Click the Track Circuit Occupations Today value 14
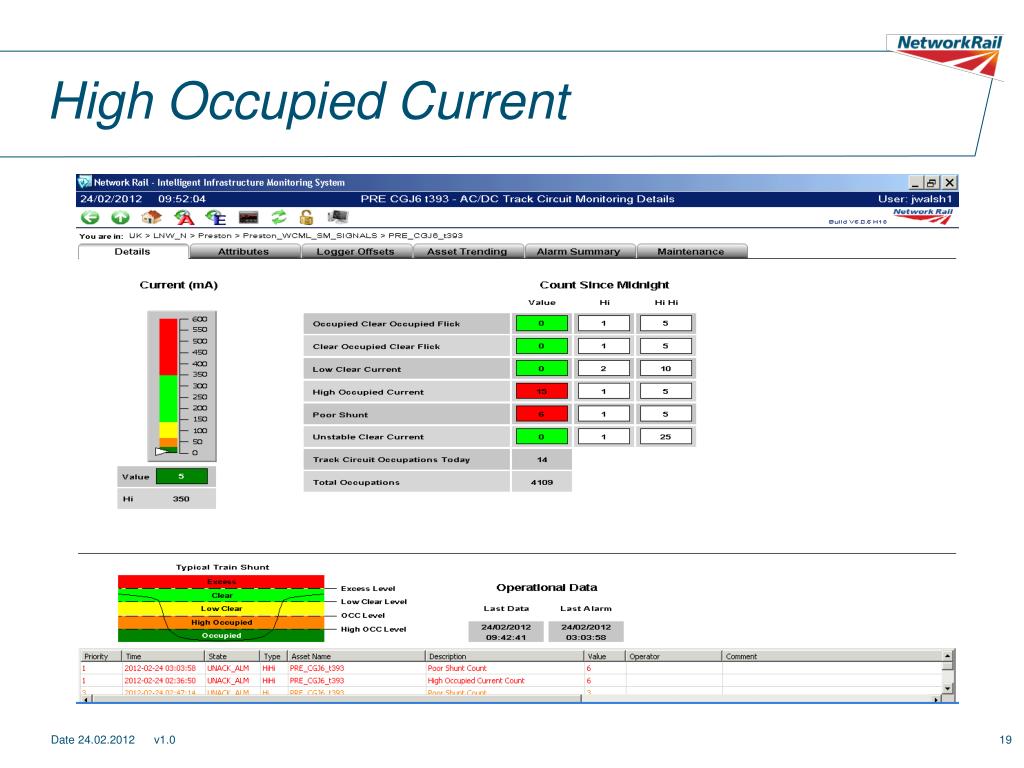The image size is (1024, 768). click(542, 459)
